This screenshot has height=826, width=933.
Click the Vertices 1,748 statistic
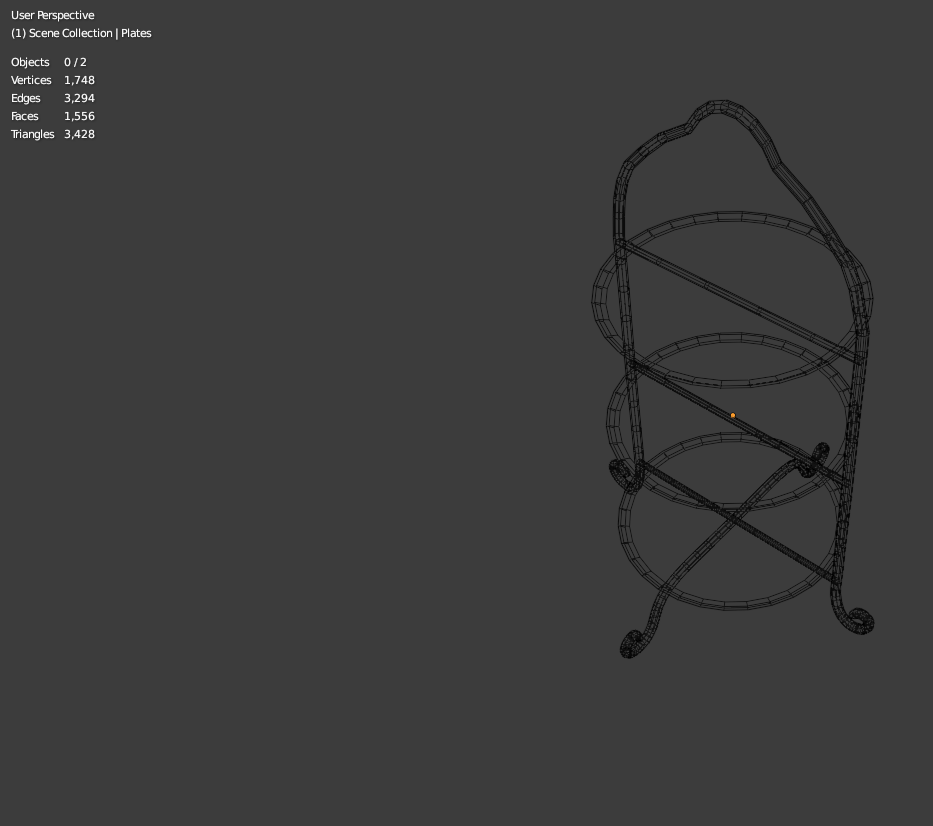pos(53,80)
